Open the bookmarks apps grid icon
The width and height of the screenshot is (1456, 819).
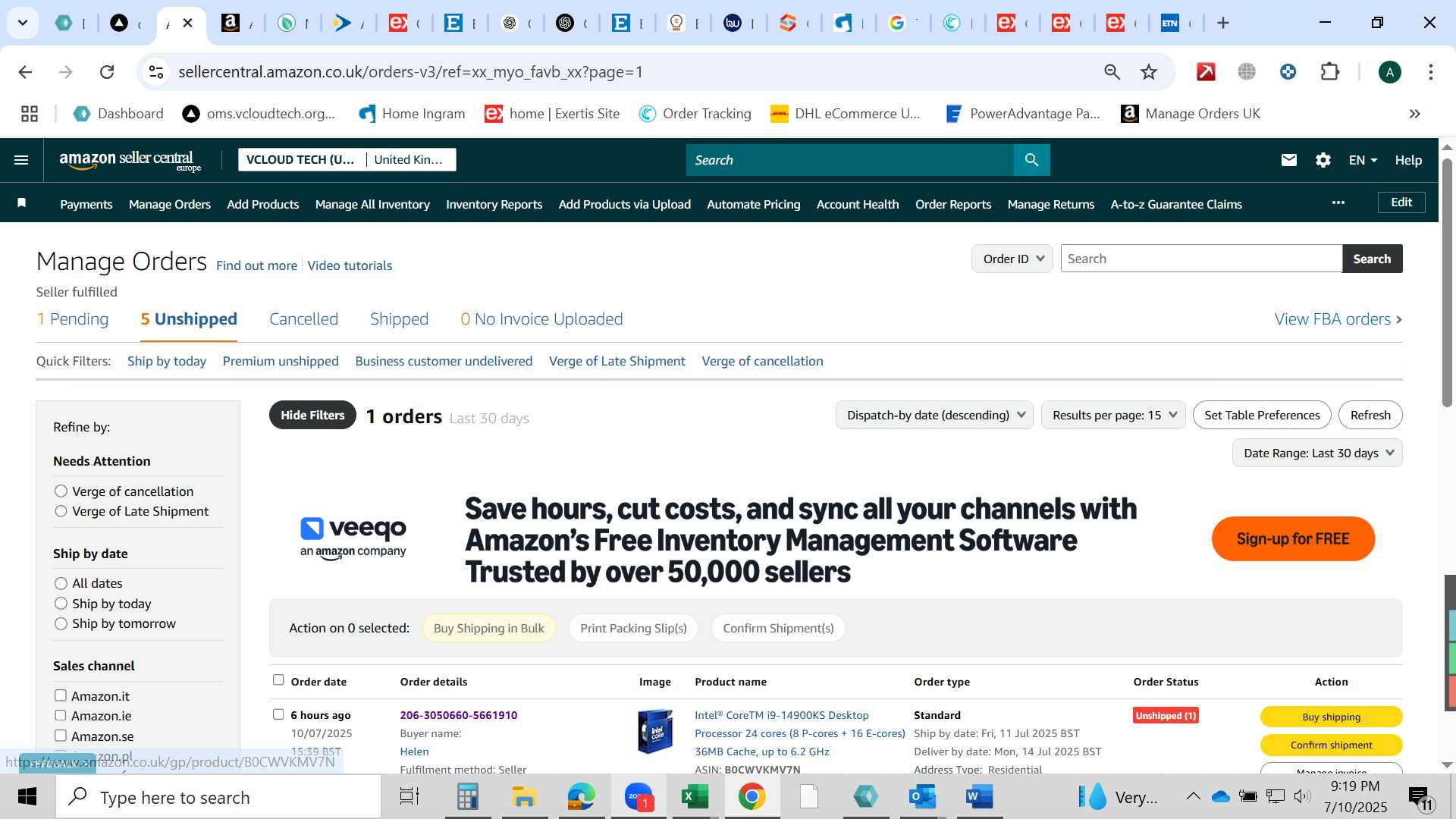30,114
